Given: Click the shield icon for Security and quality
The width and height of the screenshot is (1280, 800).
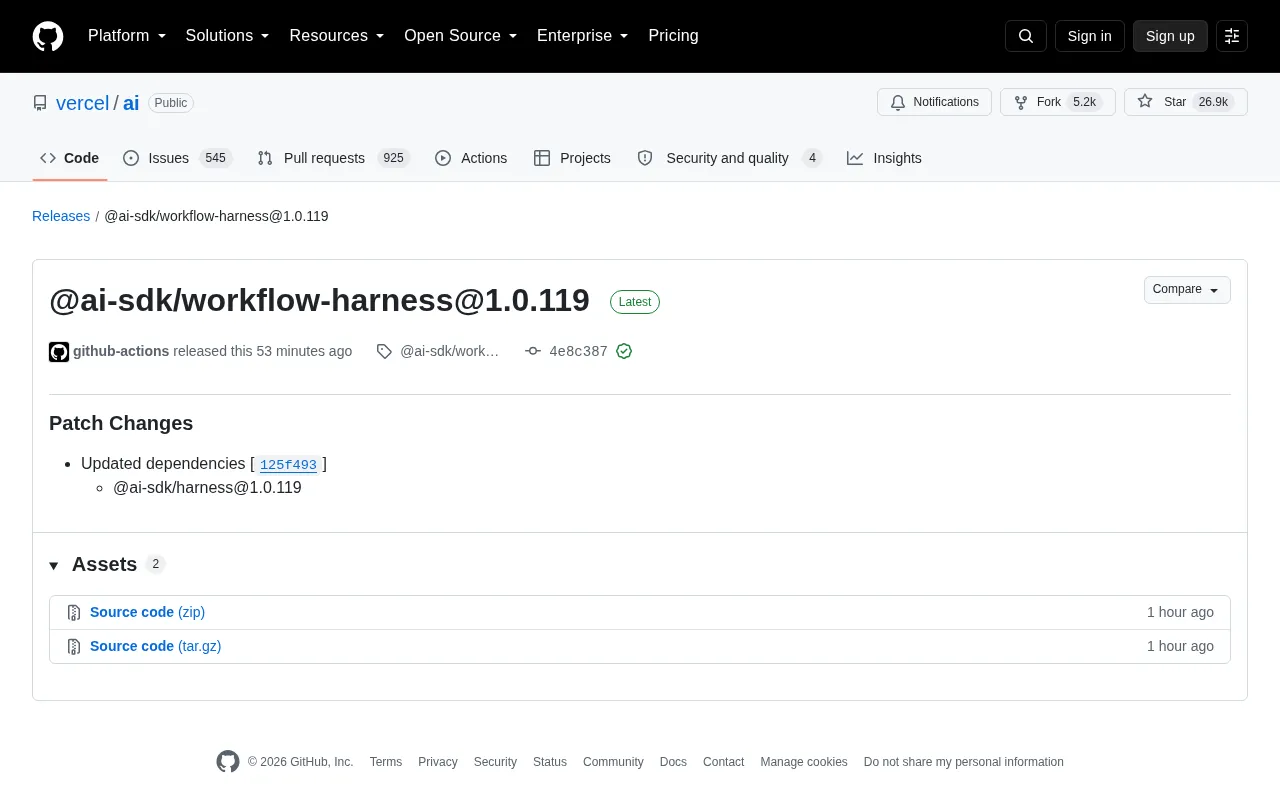Looking at the screenshot, I should click(x=645, y=158).
